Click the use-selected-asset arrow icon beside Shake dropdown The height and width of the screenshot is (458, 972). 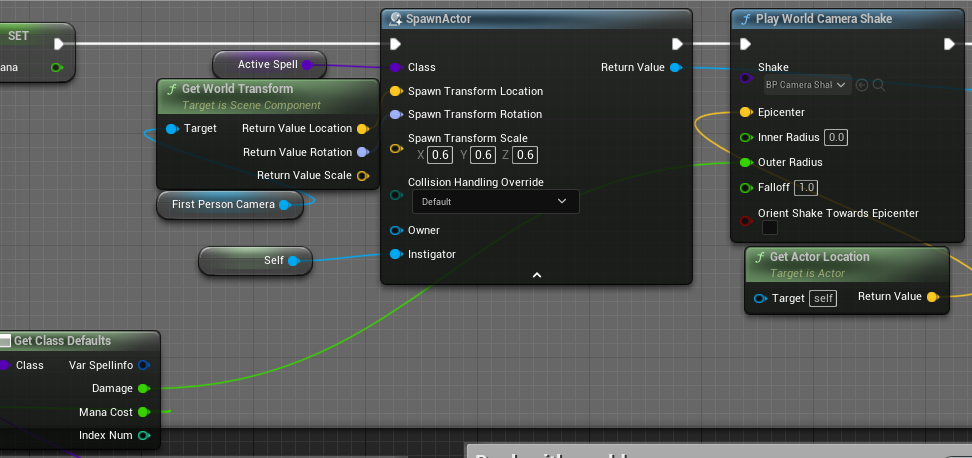(x=862, y=86)
